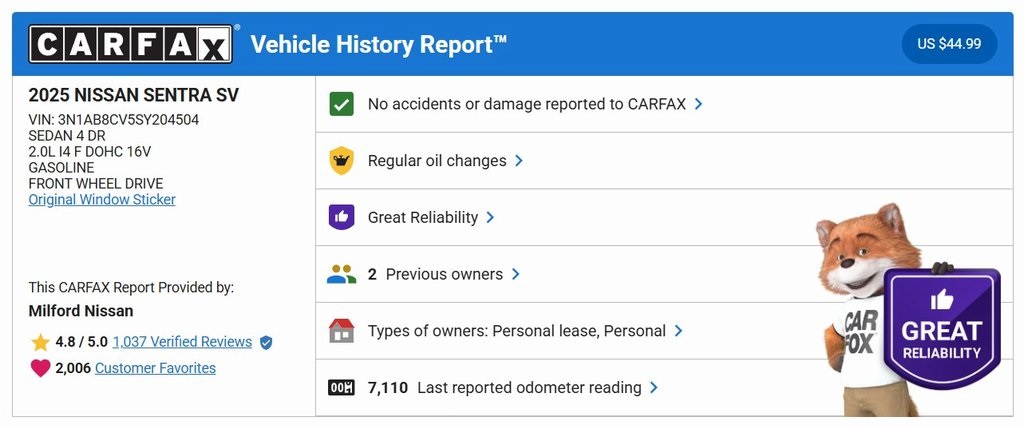The width and height of the screenshot is (1024, 429).
Task: Expand the Regular oil changes chevron
Action: click(x=519, y=161)
